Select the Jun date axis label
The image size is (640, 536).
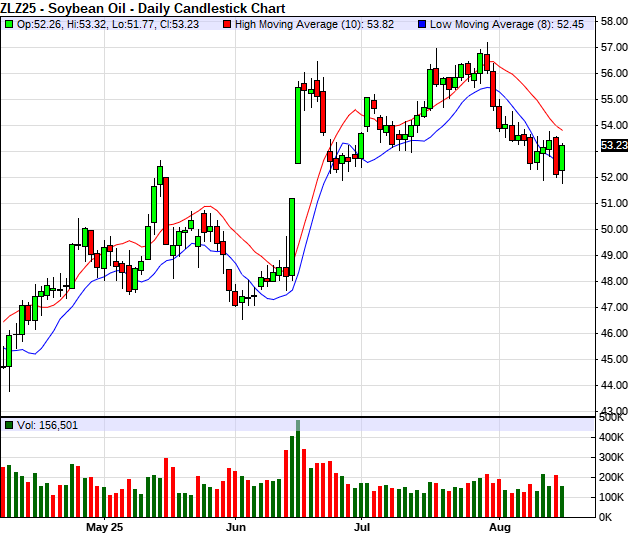pyautogui.click(x=236, y=526)
